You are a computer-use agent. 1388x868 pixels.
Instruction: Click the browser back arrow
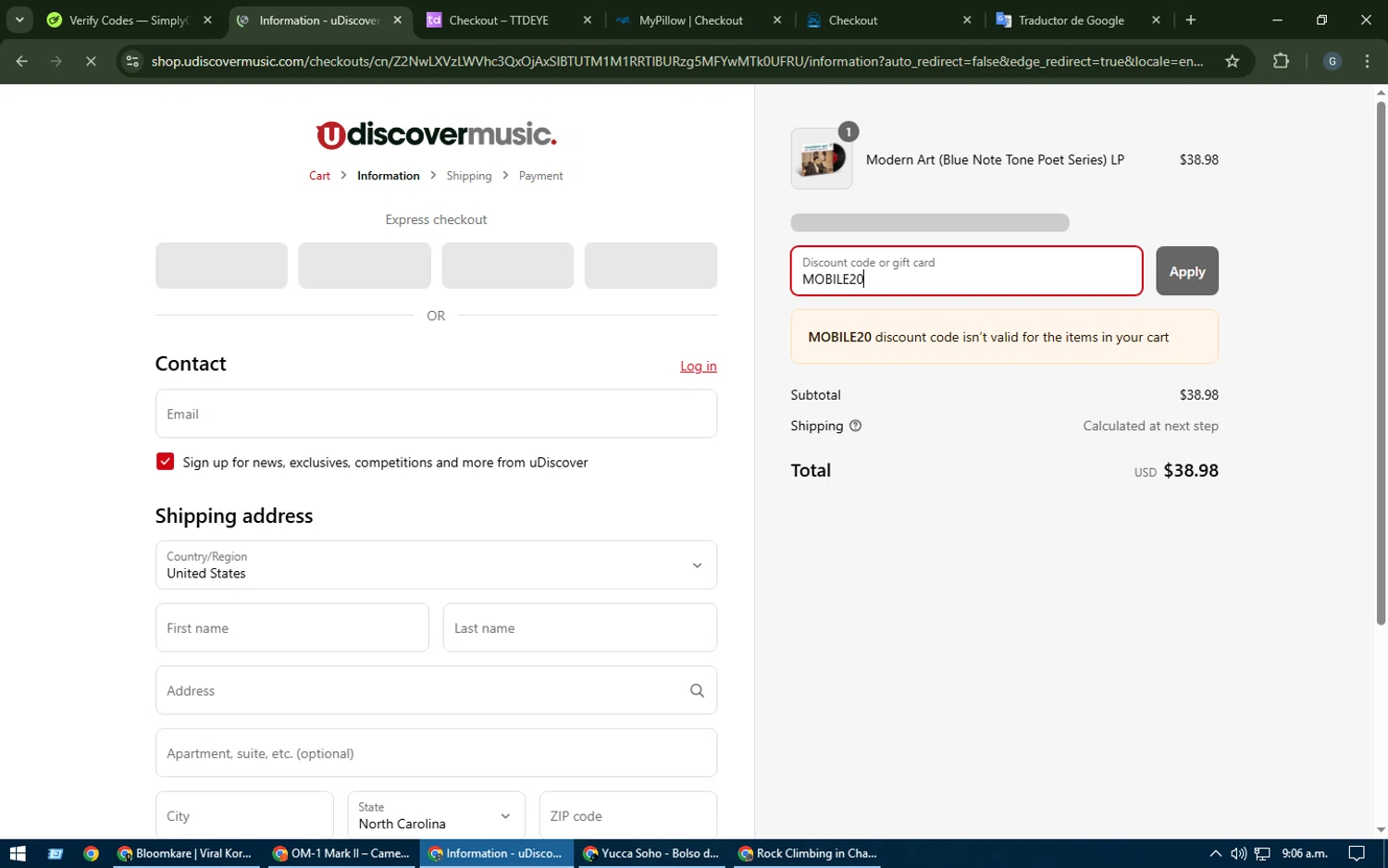(22, 61)
